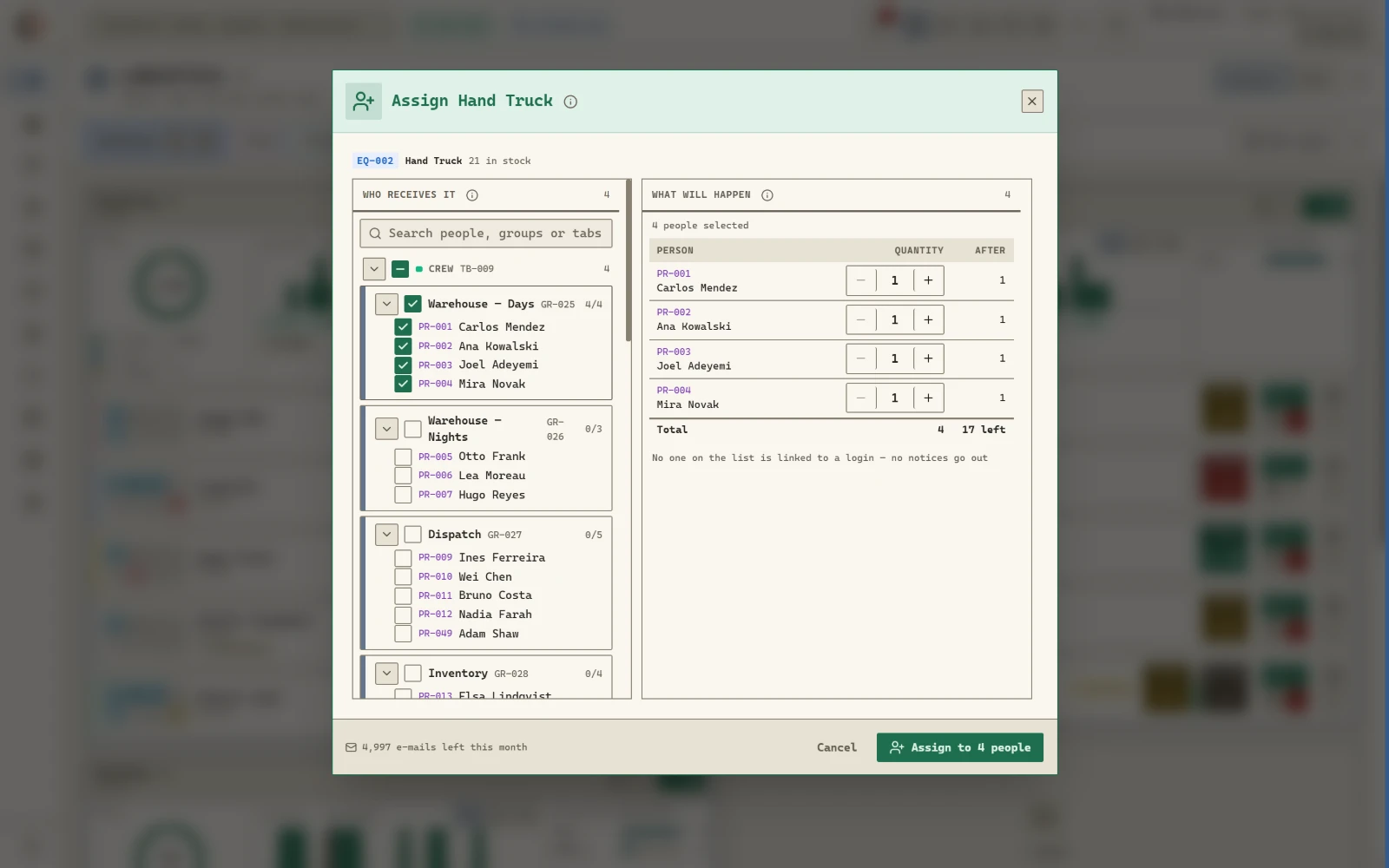Collapse the CREW TB-009 tree node
Screen dimensions: 1389x868
point(374,269)
